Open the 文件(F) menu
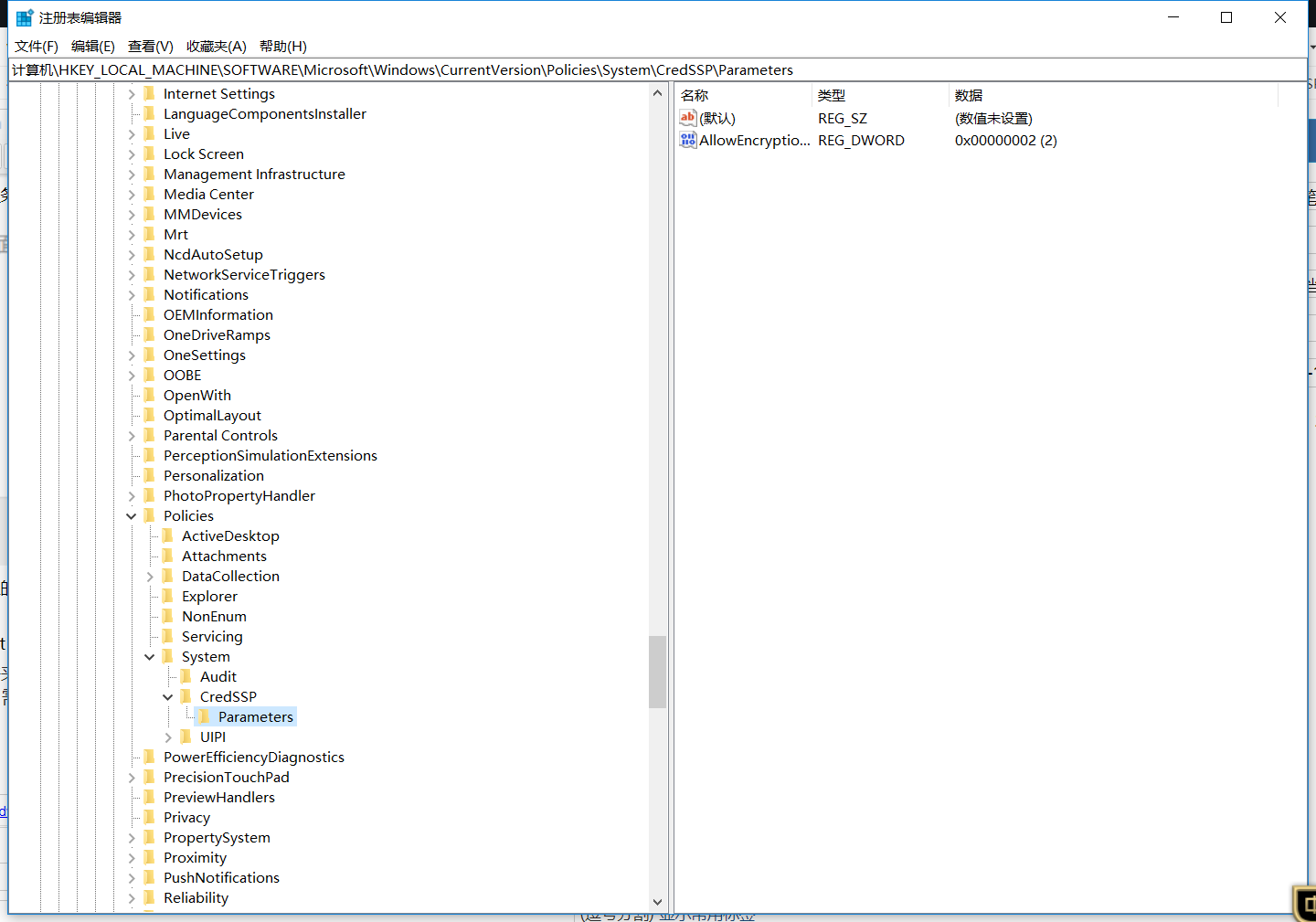Viewport: 1316px width, 922px height. tap(37, 47)
